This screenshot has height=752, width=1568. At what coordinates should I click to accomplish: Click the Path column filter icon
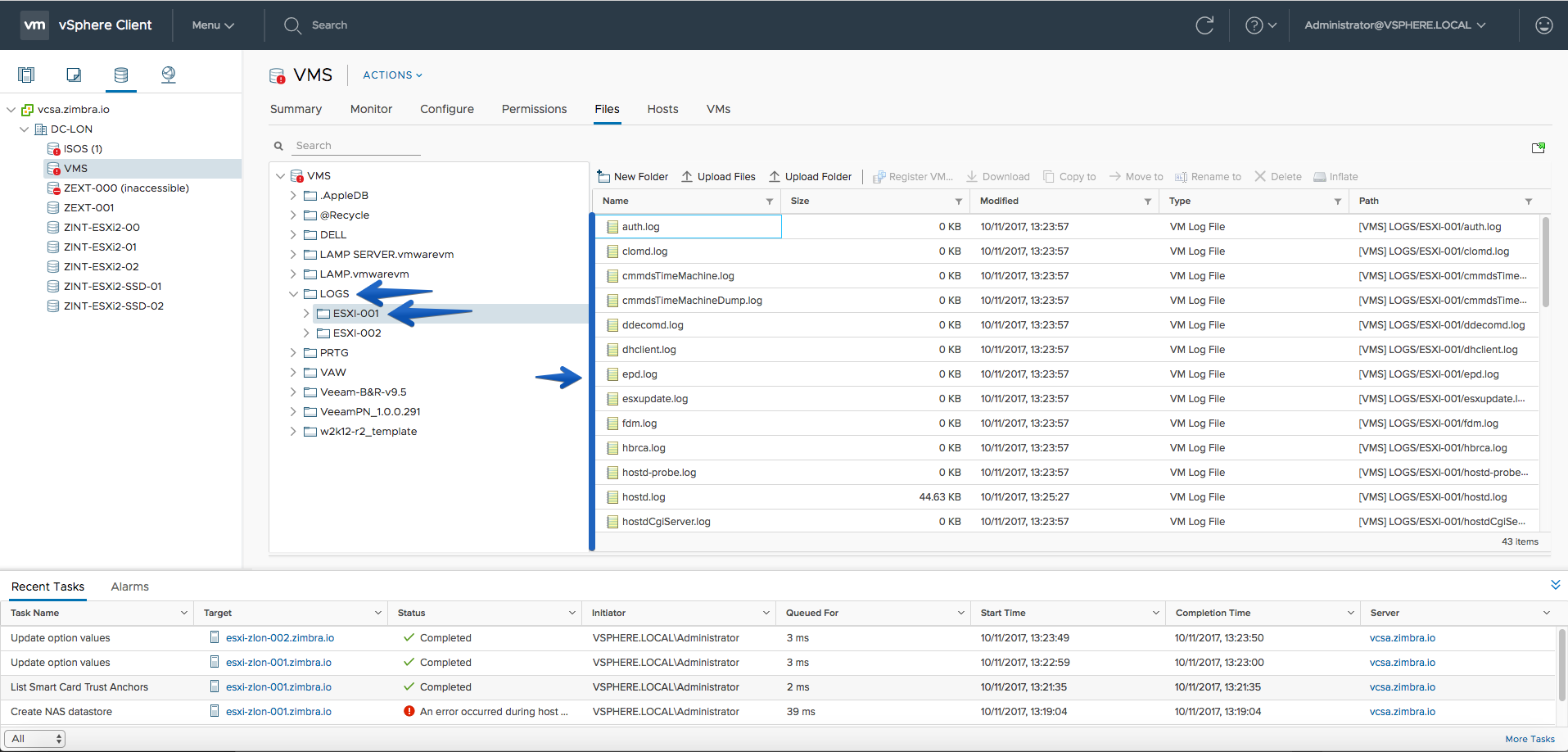(x=1529, y=202)
